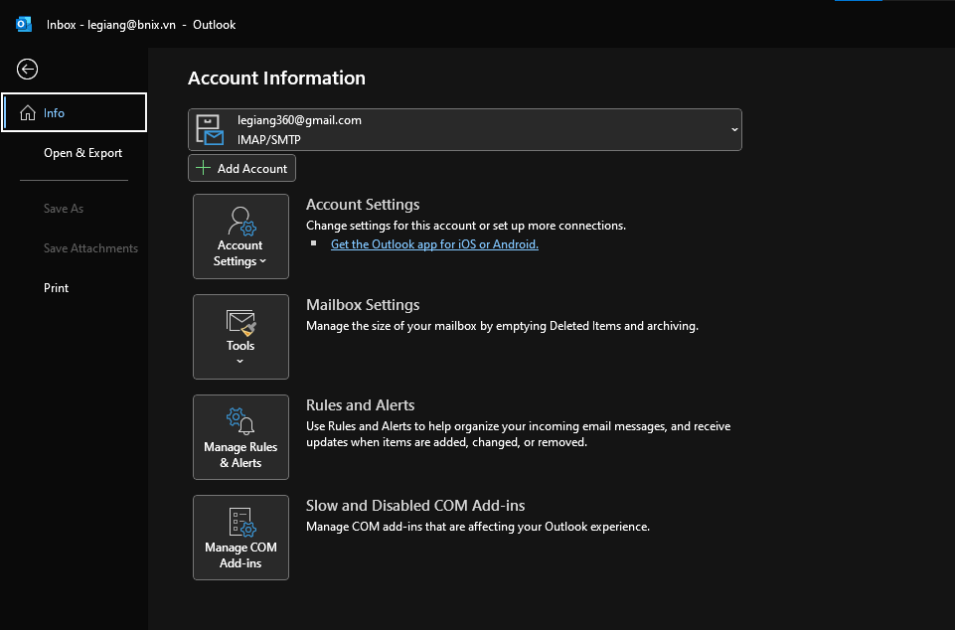Click the Mailbox Settings heading

362,305
